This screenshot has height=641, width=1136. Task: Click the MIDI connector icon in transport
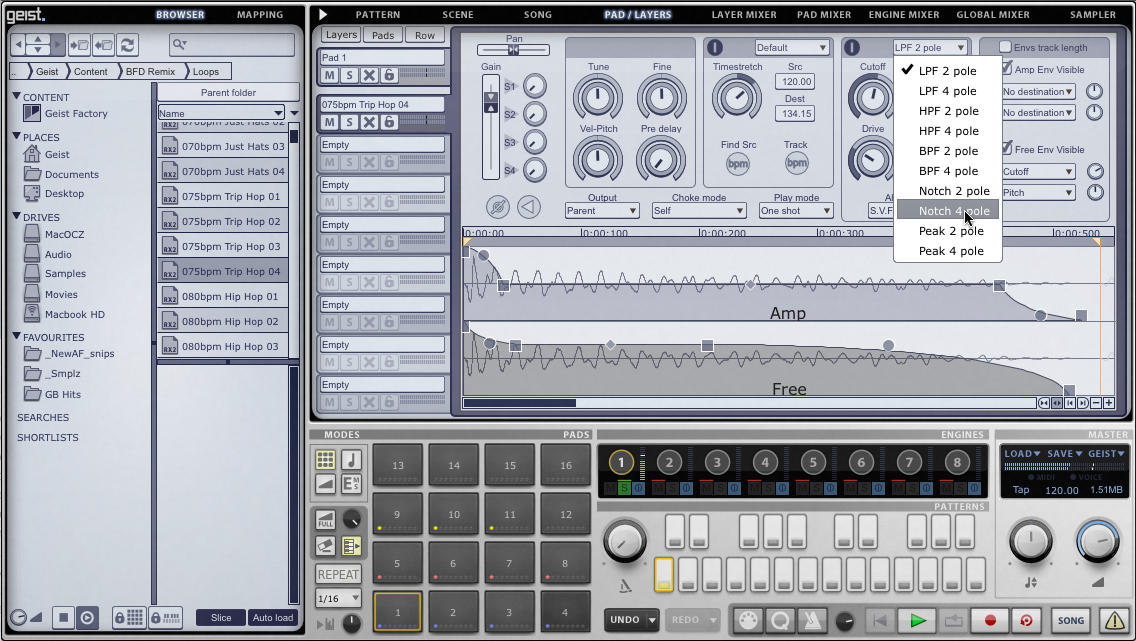[x=747, y=620]
